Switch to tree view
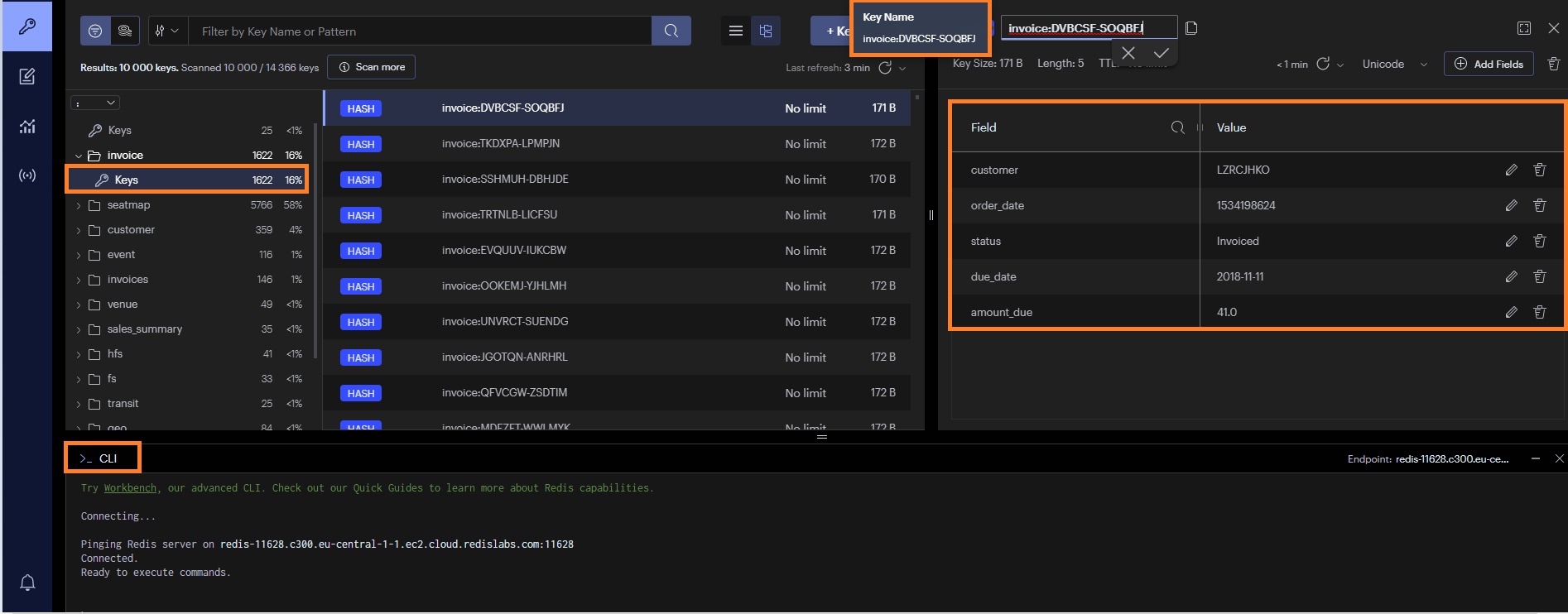 click(766, 31)
